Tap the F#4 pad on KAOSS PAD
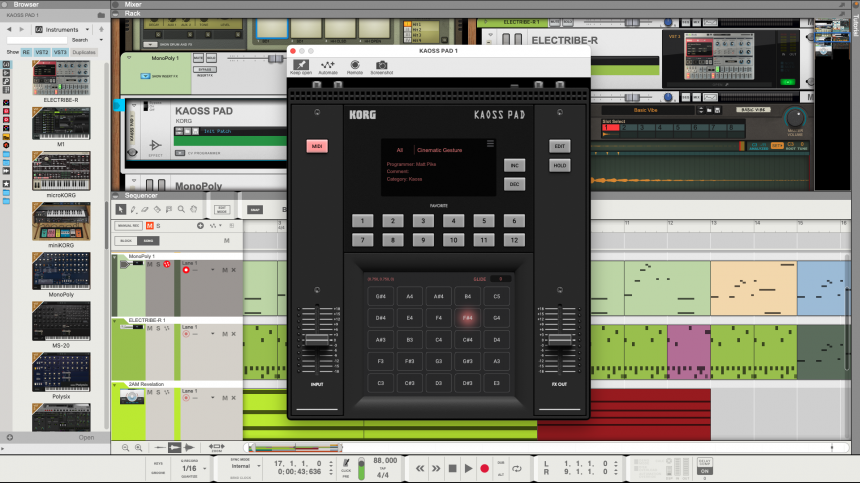The height and width of the screenshot is (483, 860). pos(467,318)
